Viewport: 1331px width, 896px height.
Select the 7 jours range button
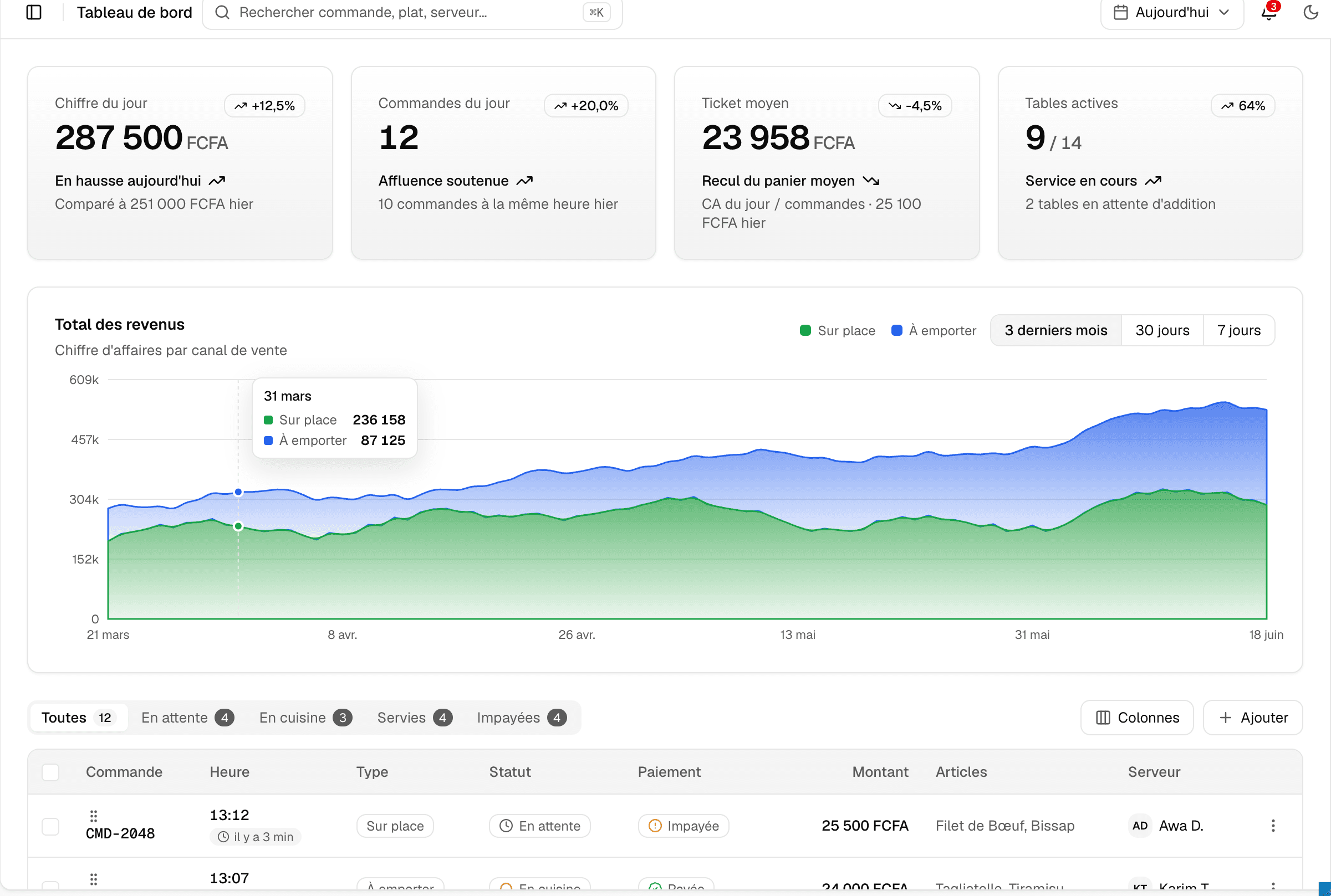(x=1238, y=330)
